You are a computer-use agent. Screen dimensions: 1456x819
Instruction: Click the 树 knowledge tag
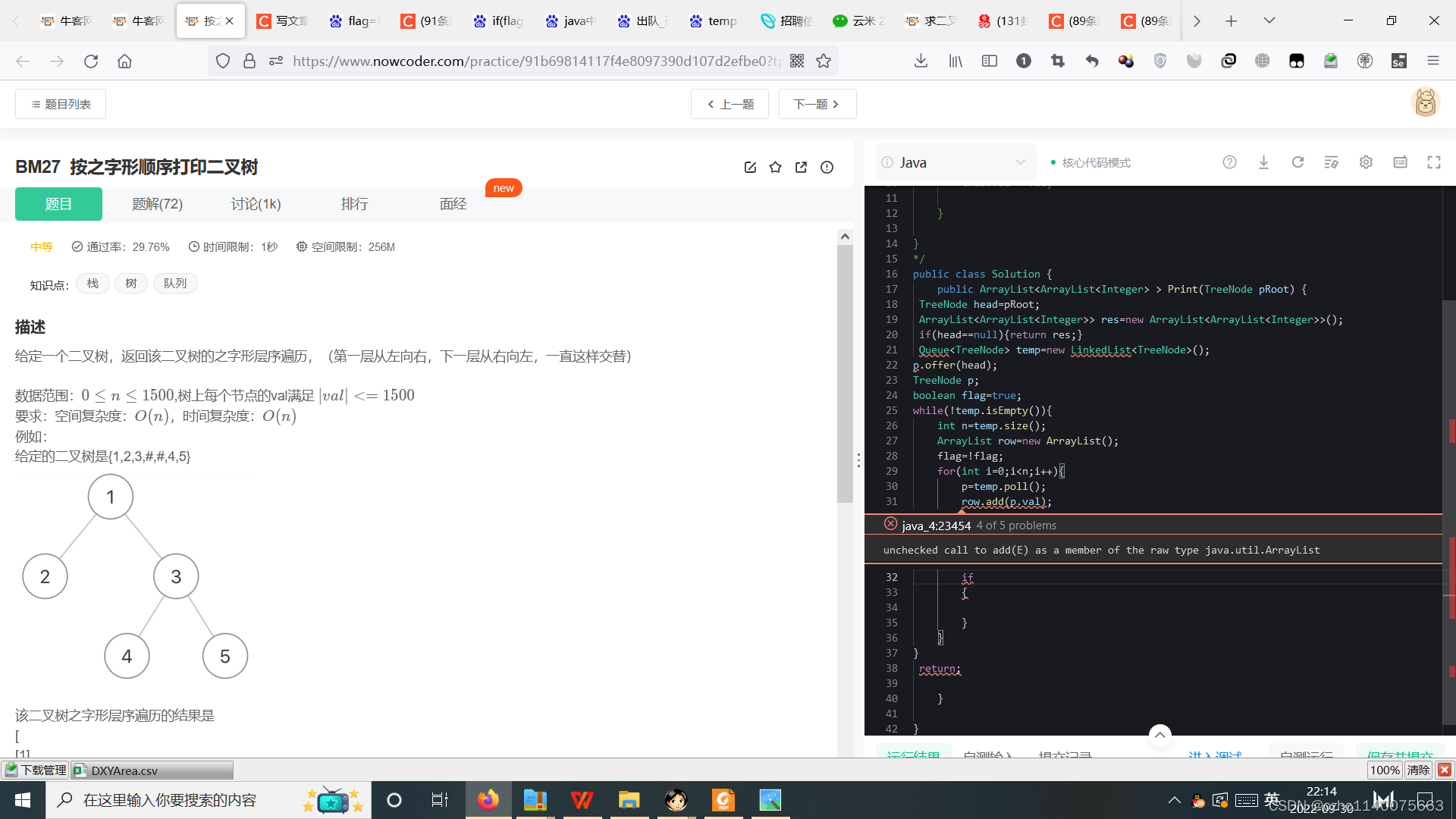pyautogui.click(x=131, y=284)
